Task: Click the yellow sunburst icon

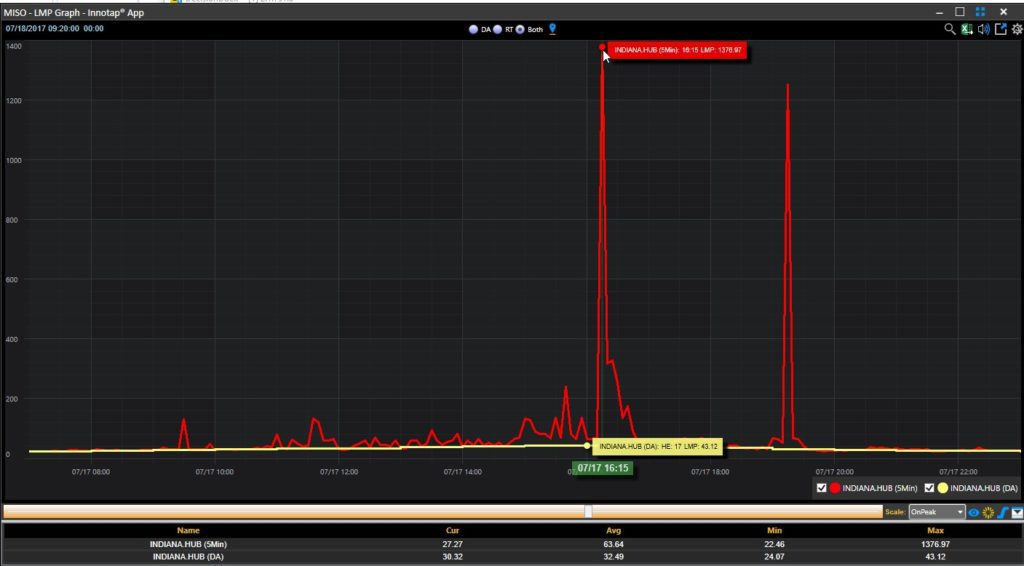Action: tap(988, 512)
